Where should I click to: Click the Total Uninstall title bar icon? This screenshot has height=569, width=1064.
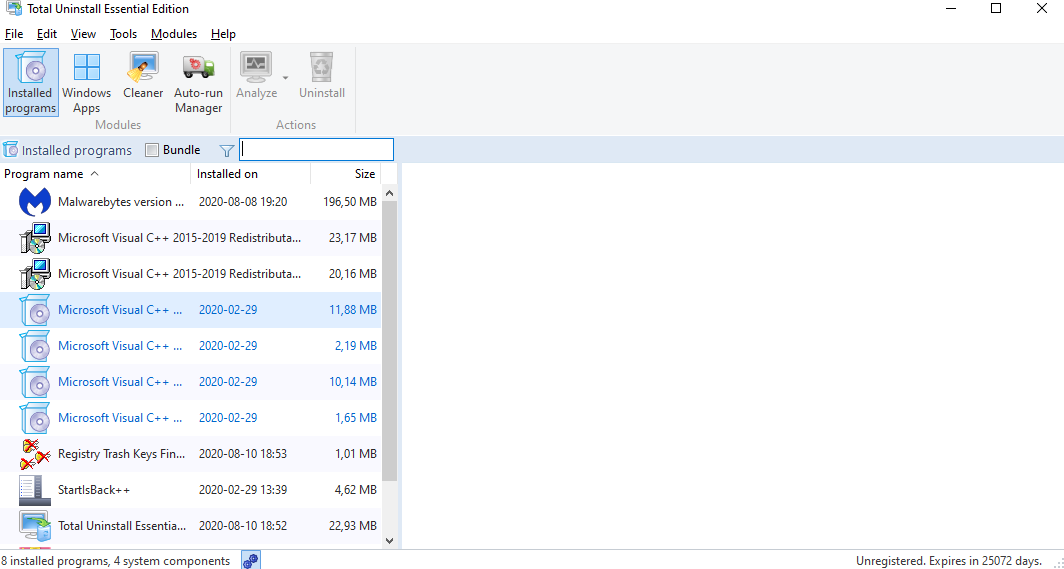pyautogui.click(x=14, y=9)
